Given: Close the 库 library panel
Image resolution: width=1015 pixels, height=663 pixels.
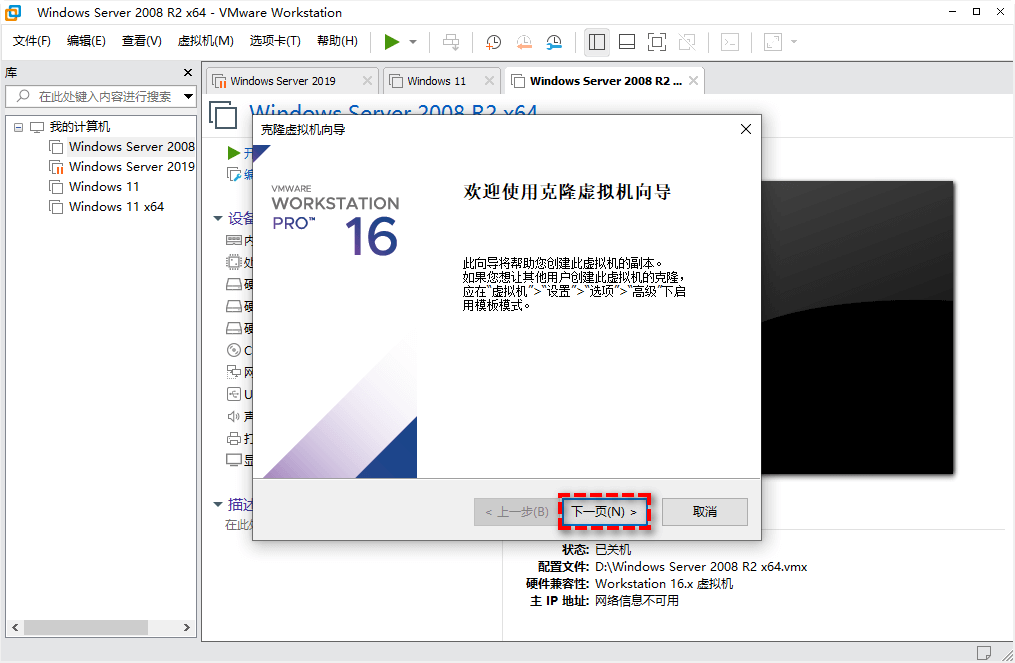Looking at the screenshot, I should coord(188,73).
